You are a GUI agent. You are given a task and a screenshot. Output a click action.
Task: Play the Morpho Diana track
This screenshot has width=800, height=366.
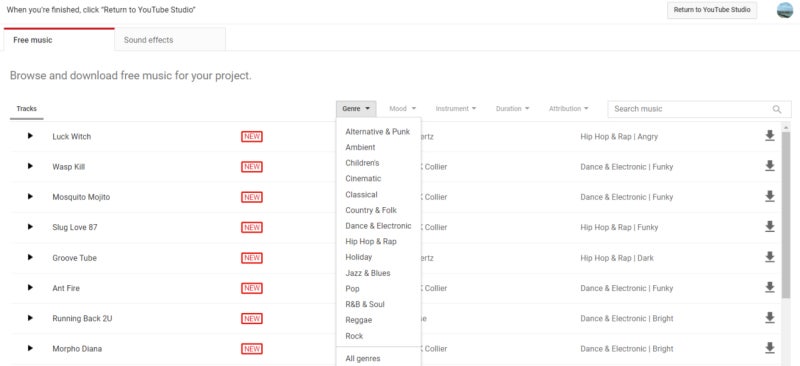coord(30,348)
